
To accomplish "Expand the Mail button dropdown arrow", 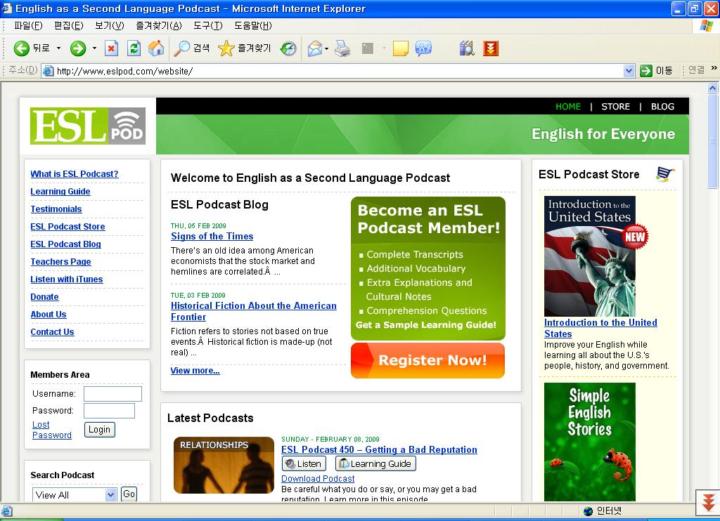I will (326, 48).
